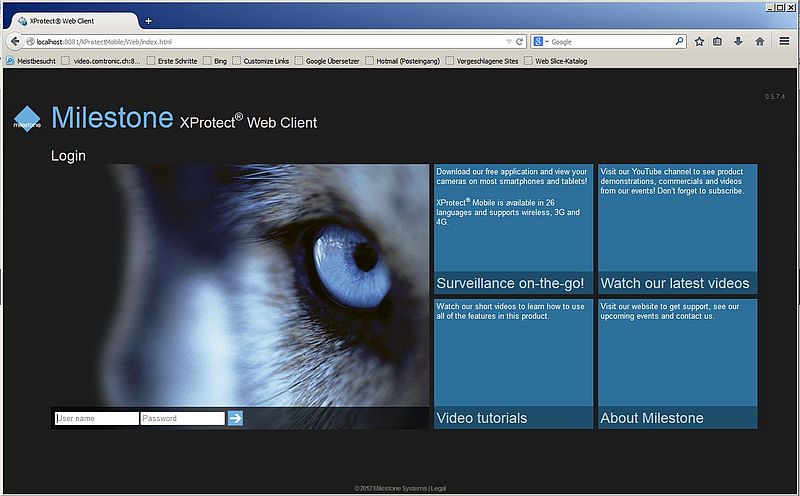This screenshot has height=496, width=800.
Task: Reload the page with refresh icon
Action: pos(519,42)
